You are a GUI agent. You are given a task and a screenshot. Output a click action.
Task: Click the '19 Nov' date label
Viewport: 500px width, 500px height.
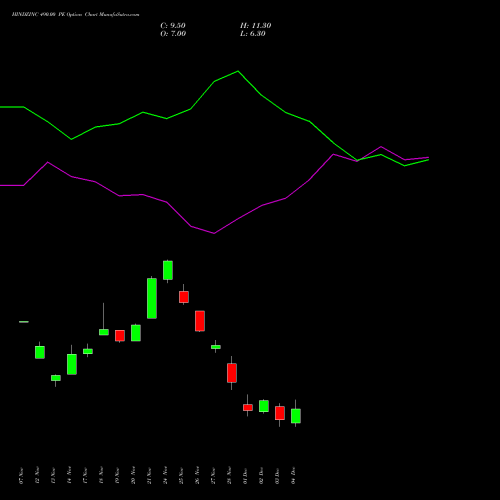pos(117,475)
